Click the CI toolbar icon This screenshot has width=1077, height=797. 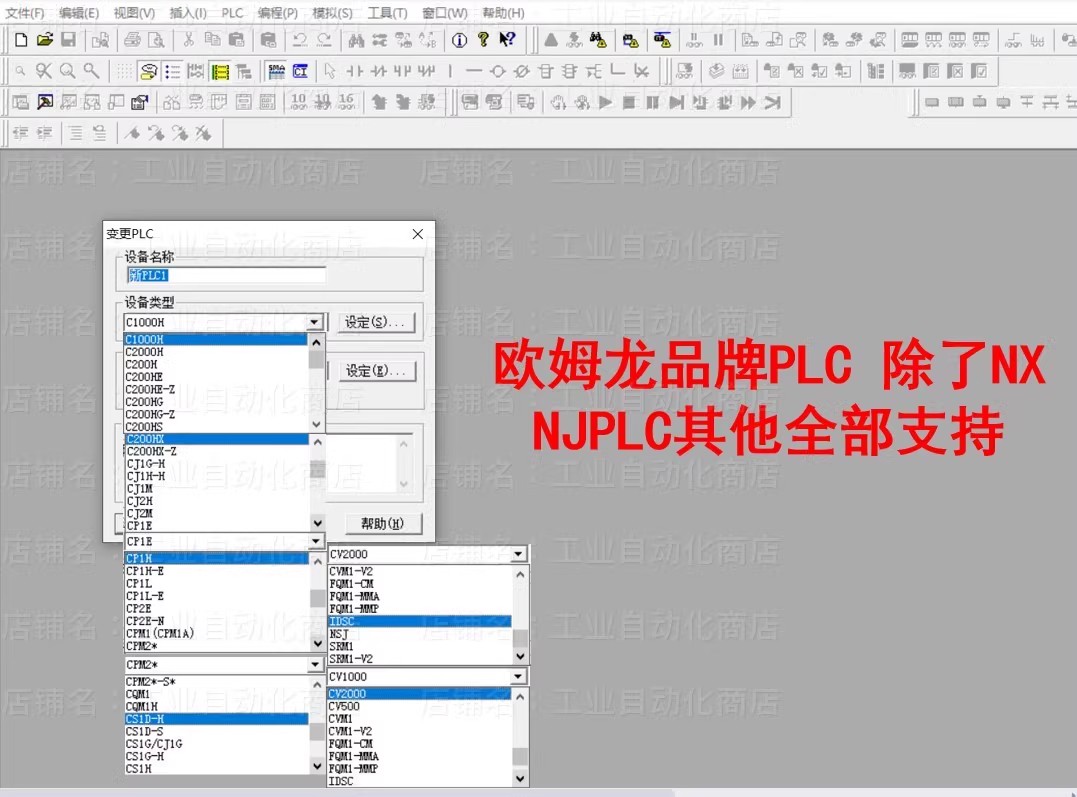[x=300, y=71]
